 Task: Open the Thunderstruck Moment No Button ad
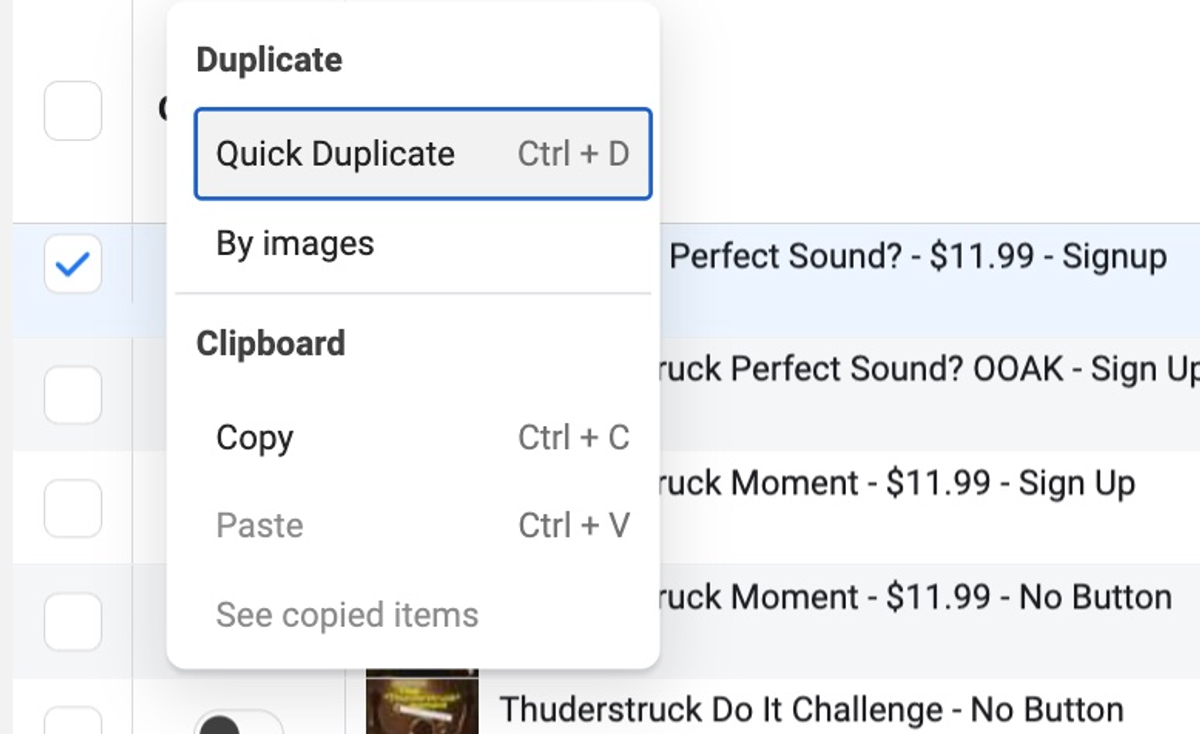900,597
